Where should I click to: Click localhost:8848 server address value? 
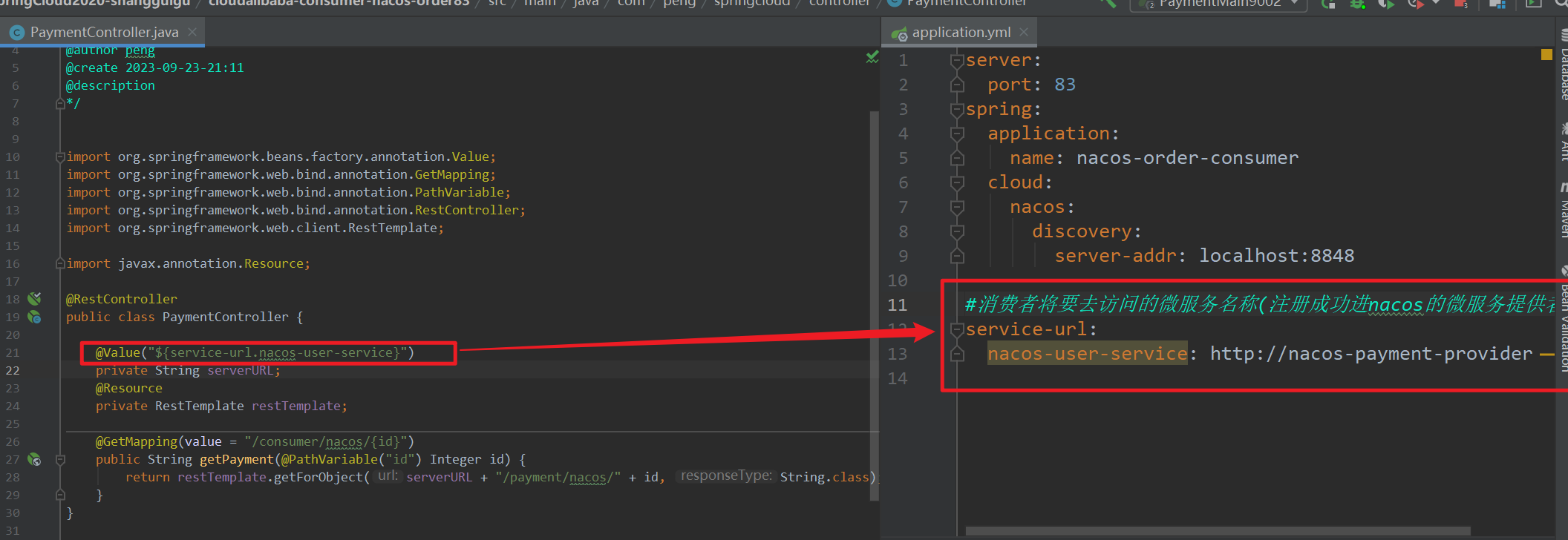point(1276,256)
